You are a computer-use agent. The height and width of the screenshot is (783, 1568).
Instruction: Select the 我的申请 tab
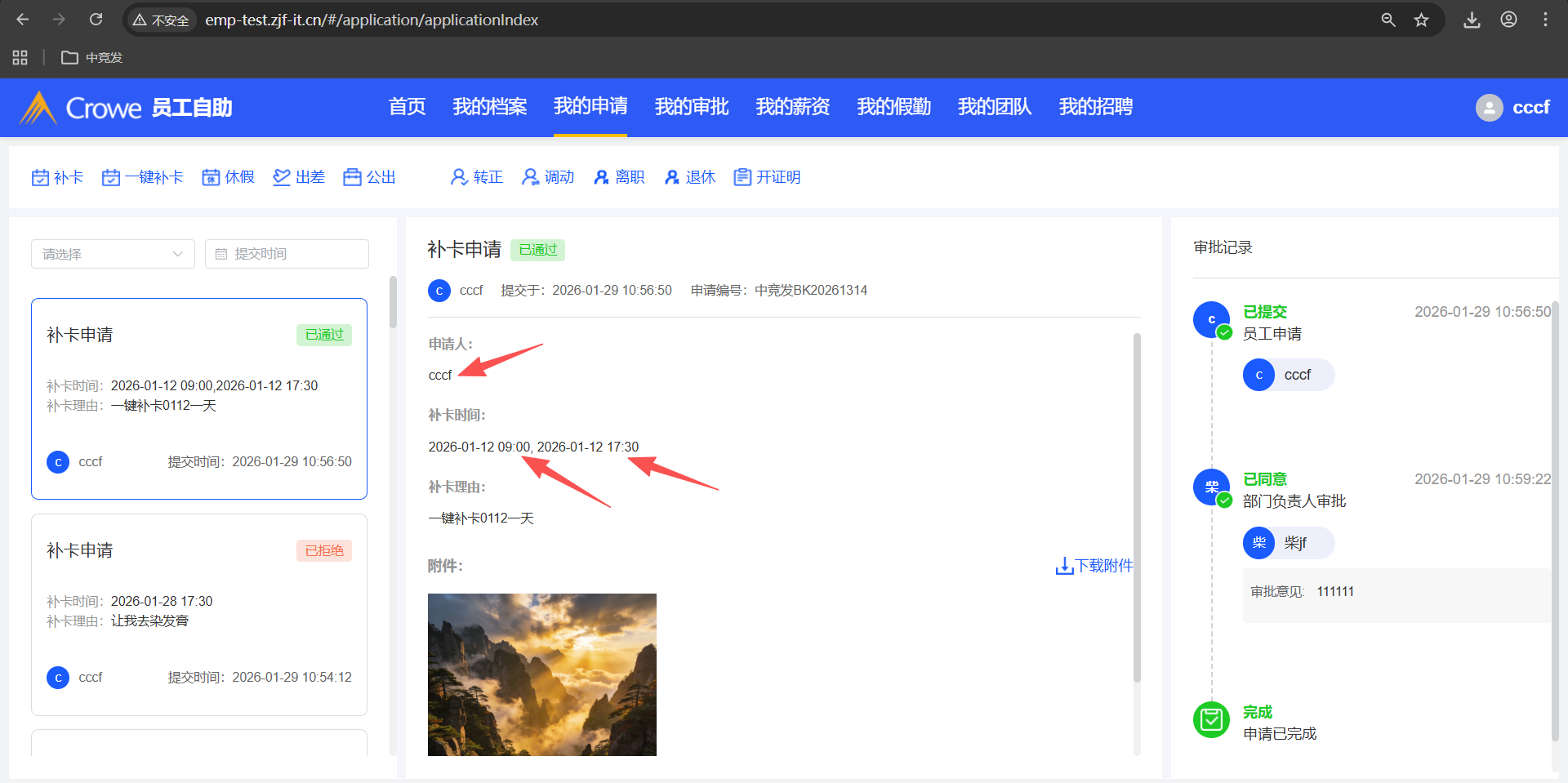[x=590, y=106]
